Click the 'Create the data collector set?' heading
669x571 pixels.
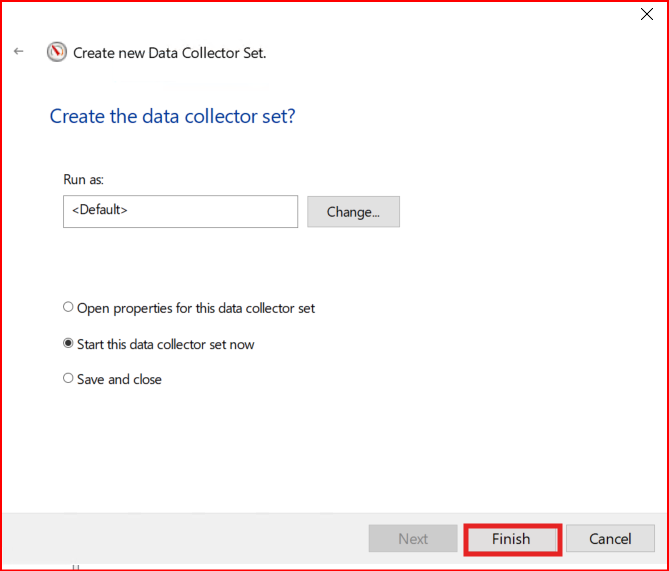172,116
